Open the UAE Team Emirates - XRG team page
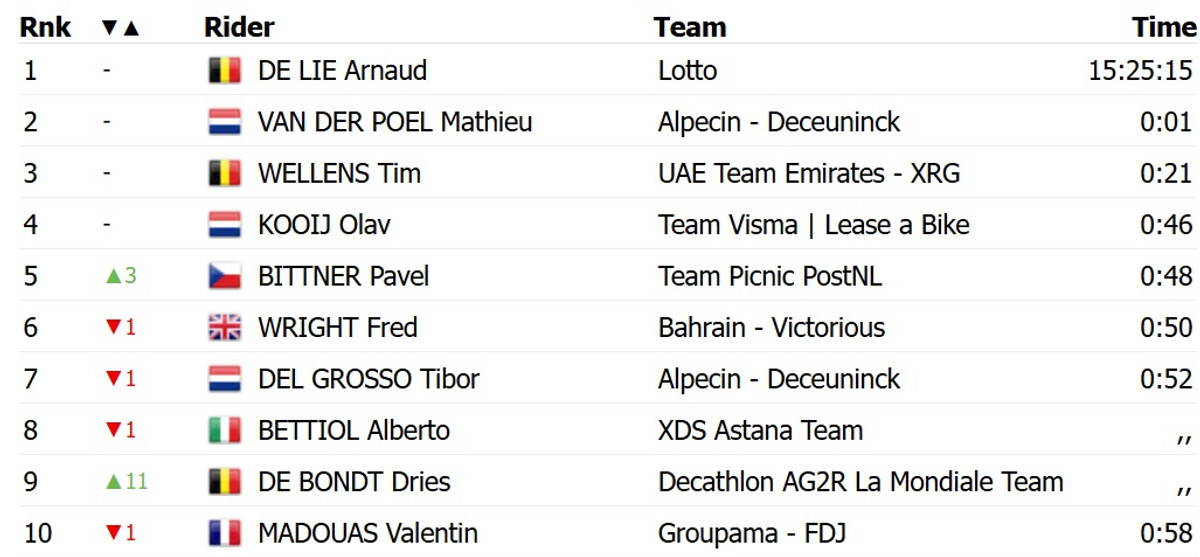Screen dimensions: 1200x557 click(x=808, y=173)
